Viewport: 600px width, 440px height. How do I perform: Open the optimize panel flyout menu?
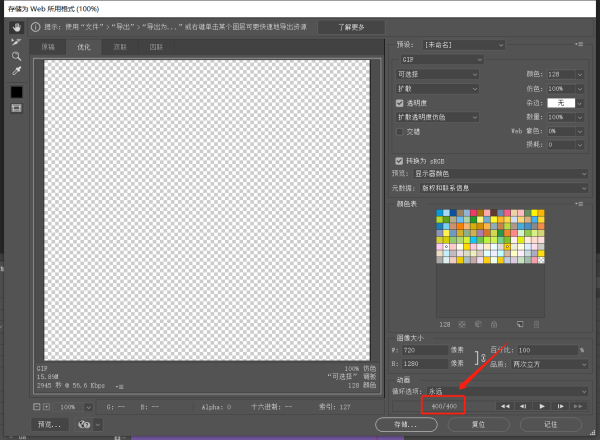tap(580, 45)
